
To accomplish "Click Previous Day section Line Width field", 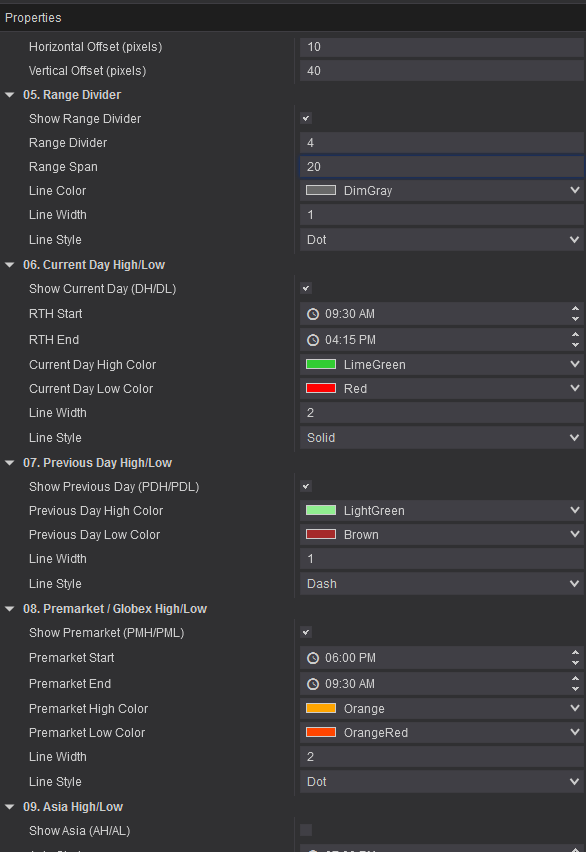I will 442,559.
